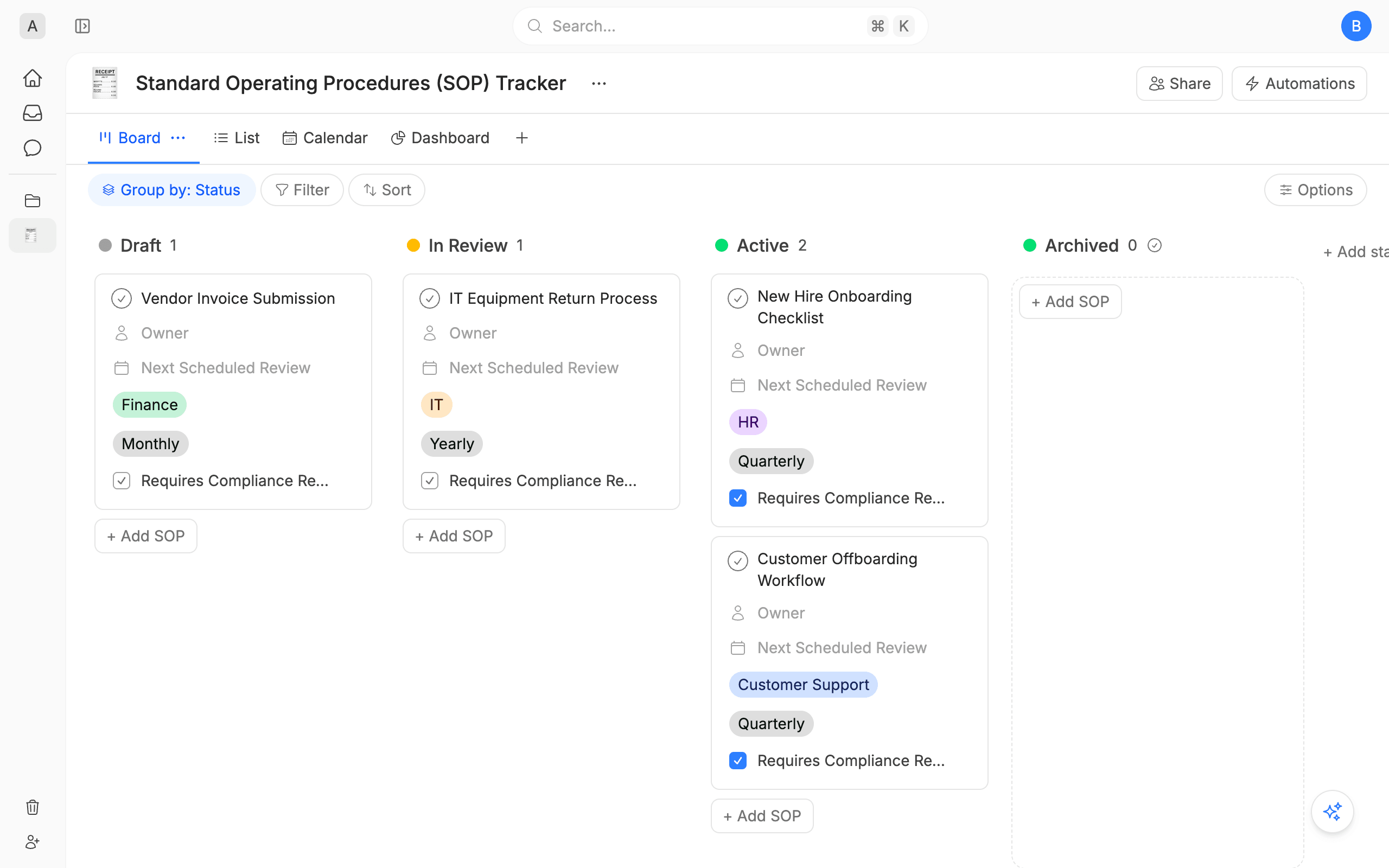Open the AI assistant sparkle button

(x=1332, y=812)
